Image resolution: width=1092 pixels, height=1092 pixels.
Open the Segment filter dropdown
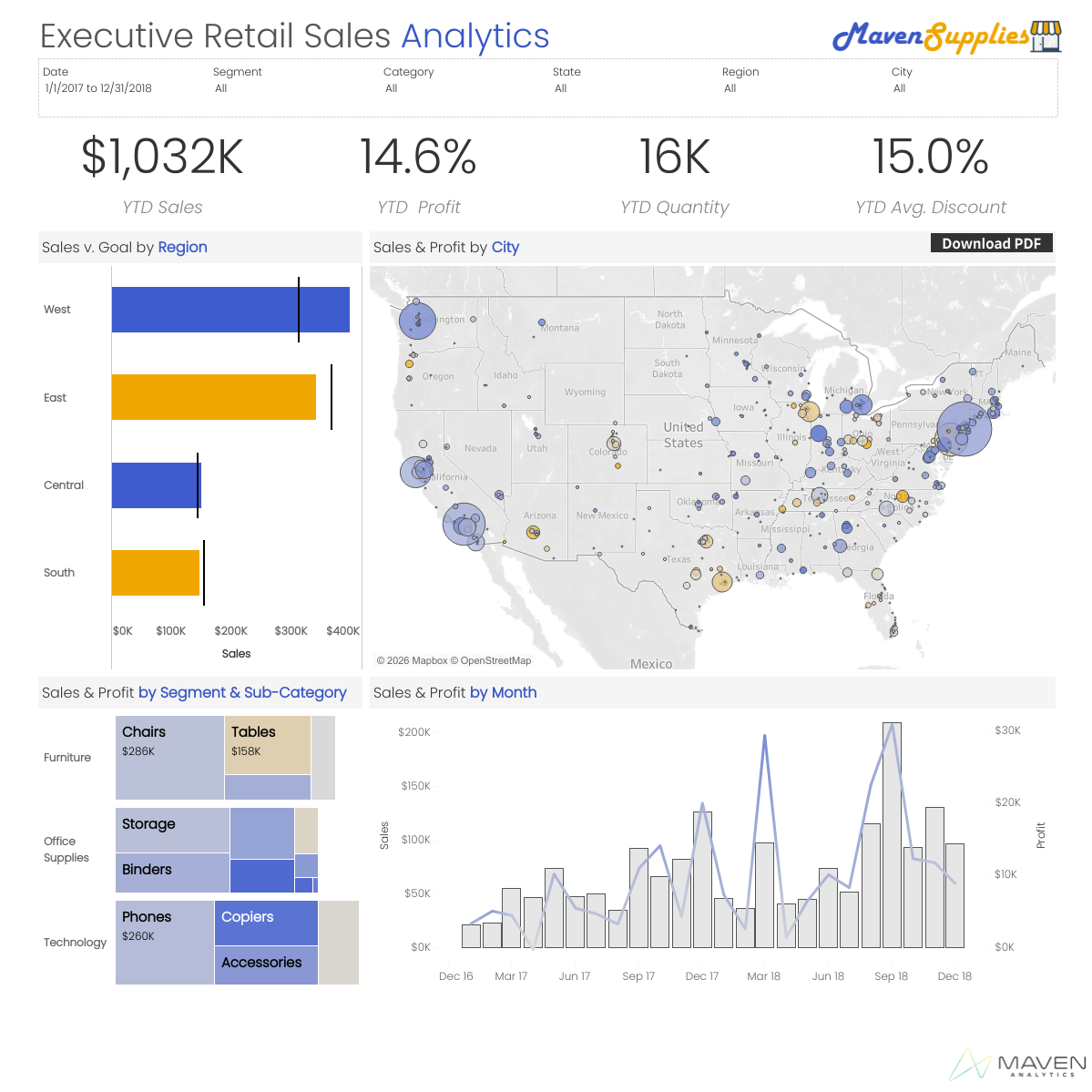(x=221, y=88)
